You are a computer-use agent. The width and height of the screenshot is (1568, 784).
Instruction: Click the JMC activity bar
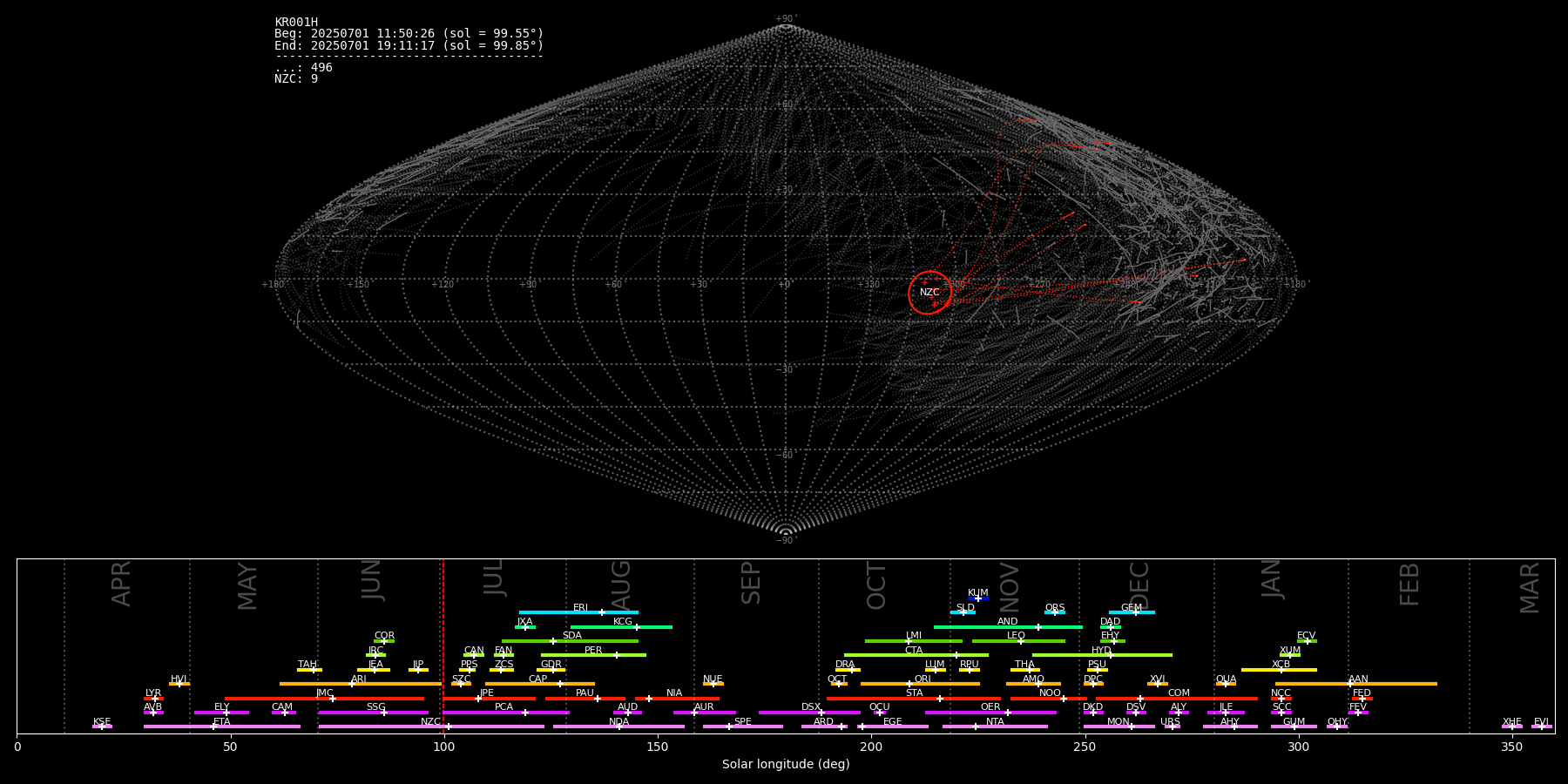(325, 699)
